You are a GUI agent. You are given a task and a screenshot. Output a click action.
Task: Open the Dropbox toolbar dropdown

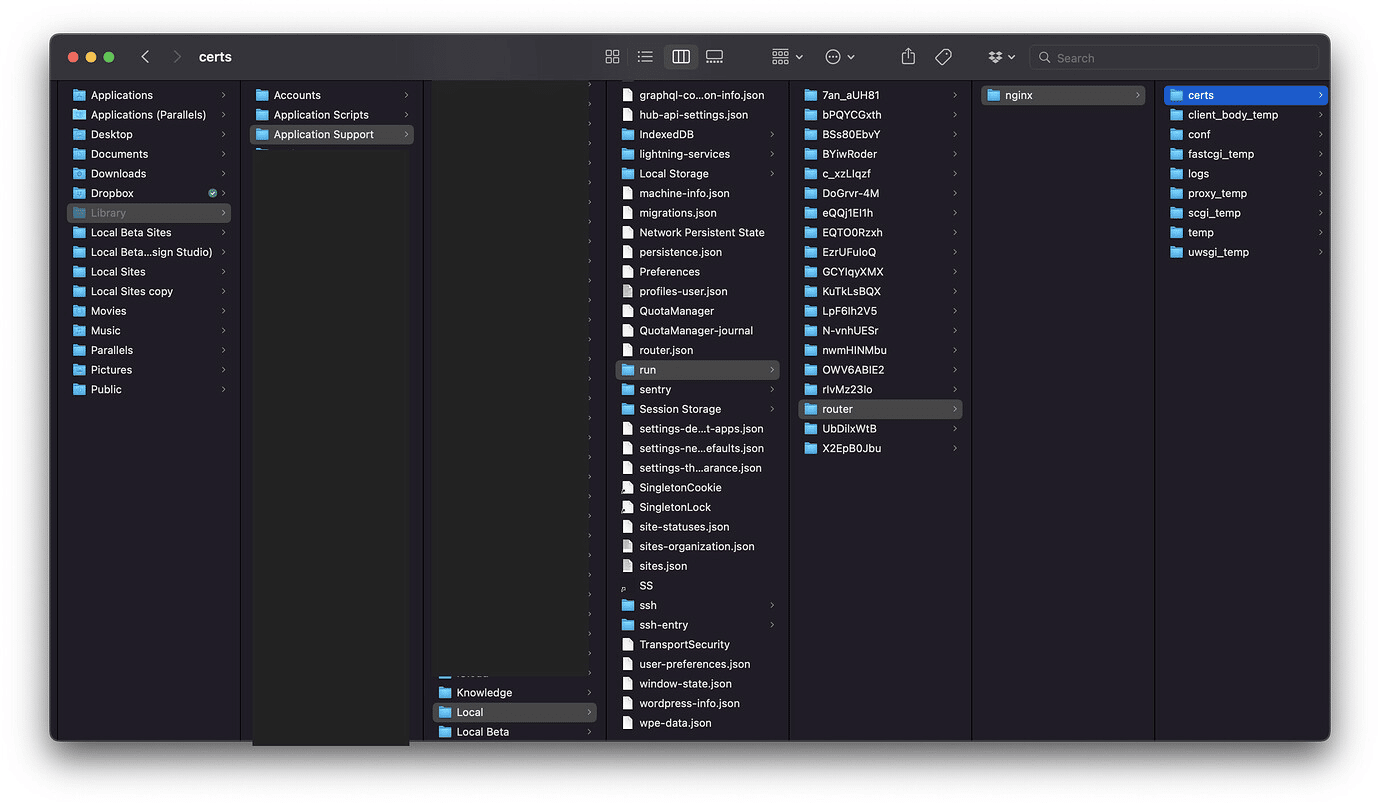pos(1001,57)
